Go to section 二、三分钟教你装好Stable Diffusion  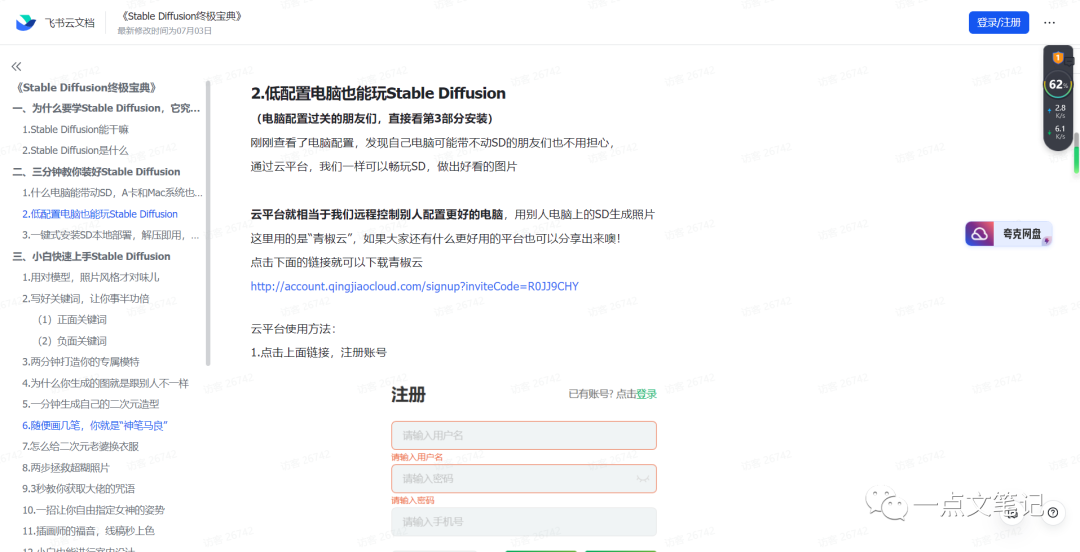pyautogui.click(x=96, y=172)
